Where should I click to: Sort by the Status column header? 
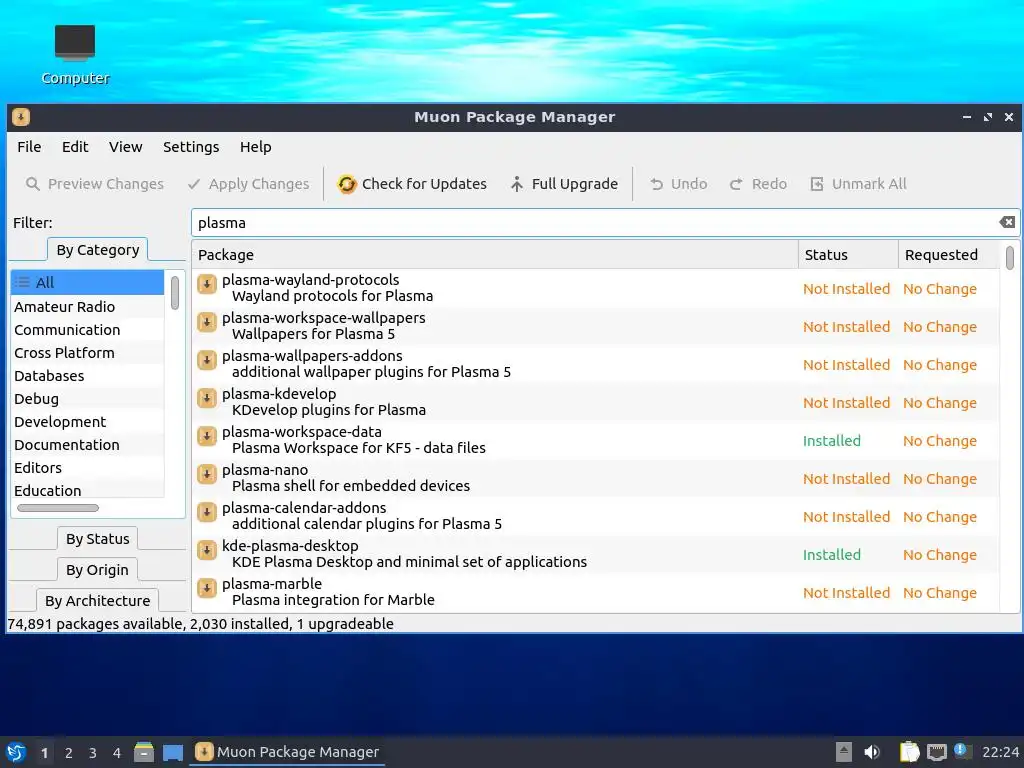[x=848, y=255]
